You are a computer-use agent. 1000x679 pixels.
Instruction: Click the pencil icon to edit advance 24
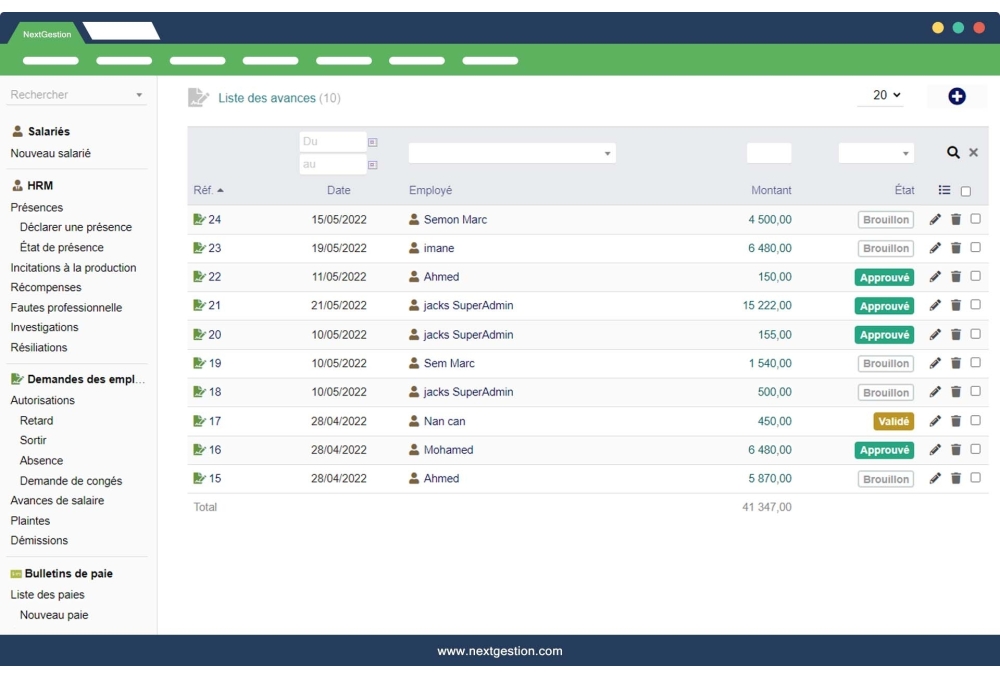click(x=934, y=218)
